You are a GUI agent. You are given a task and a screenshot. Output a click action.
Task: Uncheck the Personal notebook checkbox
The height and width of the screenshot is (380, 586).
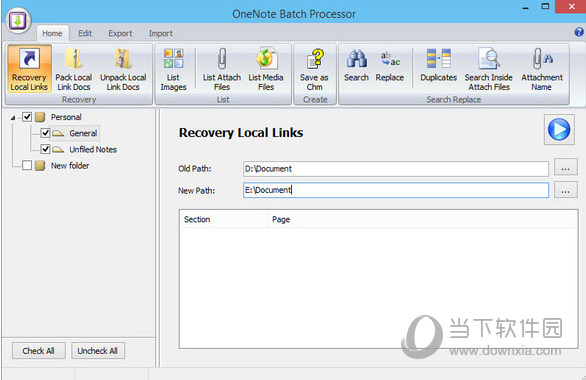[27, 117]
